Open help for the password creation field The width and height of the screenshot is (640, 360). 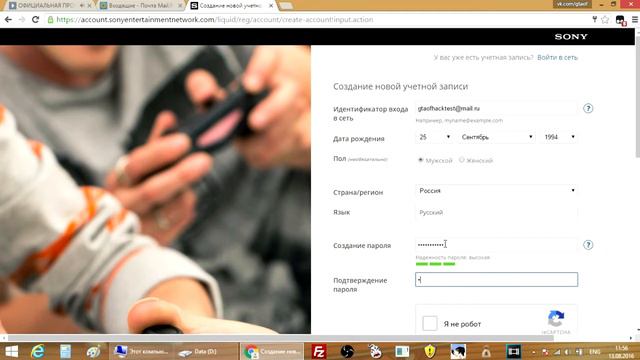click(588, 245)
